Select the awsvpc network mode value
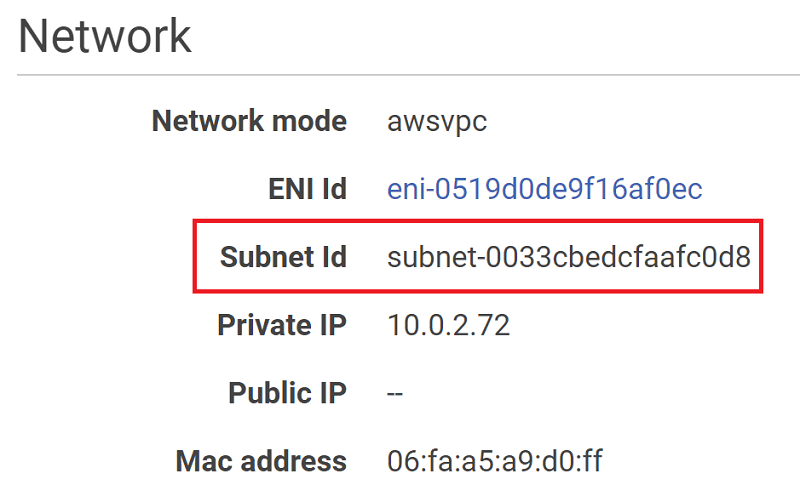This screenshot has width=800, height=502. [438, 122]
